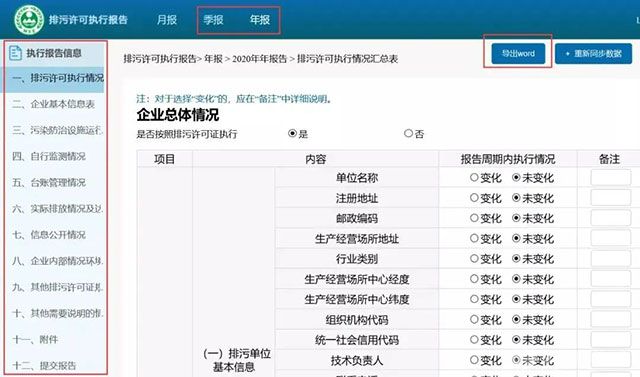Image resolution: width=640 pixels, height=377 pixels.
Task: Open 五、台账管理情况 in sidebar
Action: 49,182
